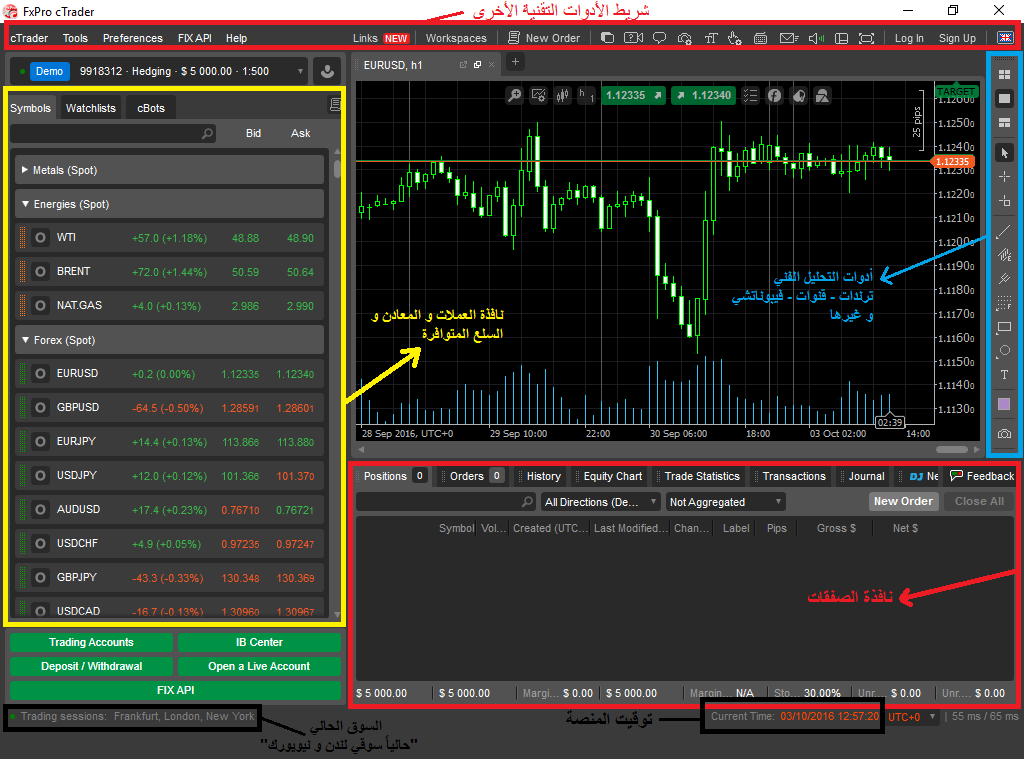Viewport: 1024px width, 759px height.
Task: Click the Deposit / Withdrawal button
Action: click(x=91, y=666)
